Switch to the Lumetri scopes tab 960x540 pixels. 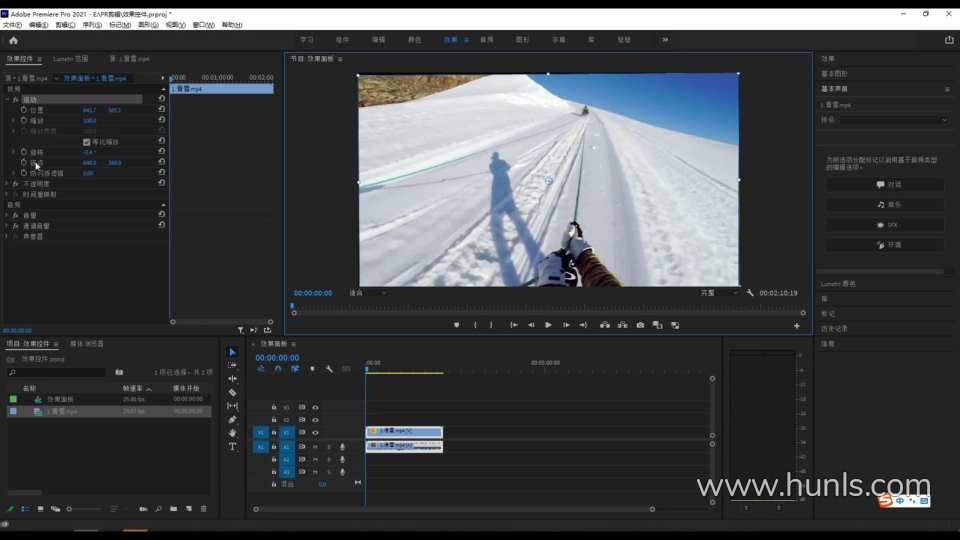(71, 59)
